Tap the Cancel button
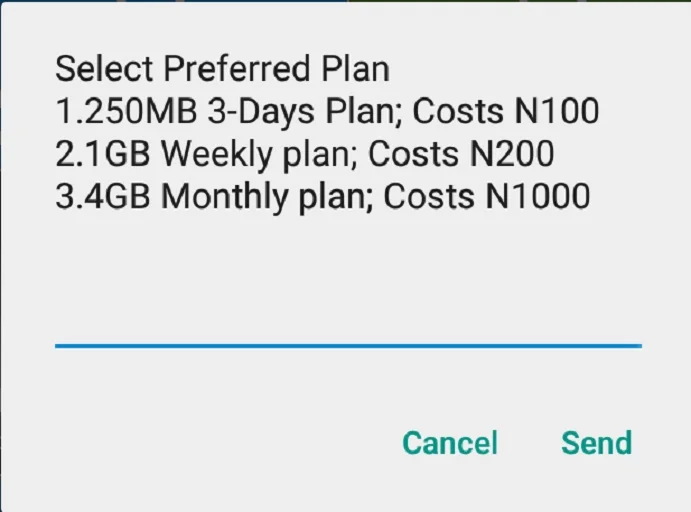Screen dimensions: 691x512 [450, 443]
